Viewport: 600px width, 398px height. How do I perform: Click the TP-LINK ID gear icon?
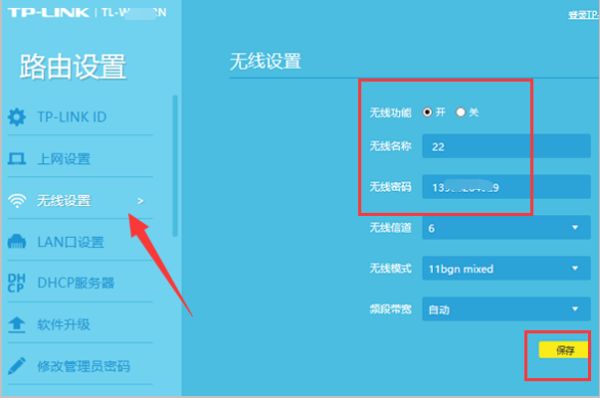click(x=17, y=117)
